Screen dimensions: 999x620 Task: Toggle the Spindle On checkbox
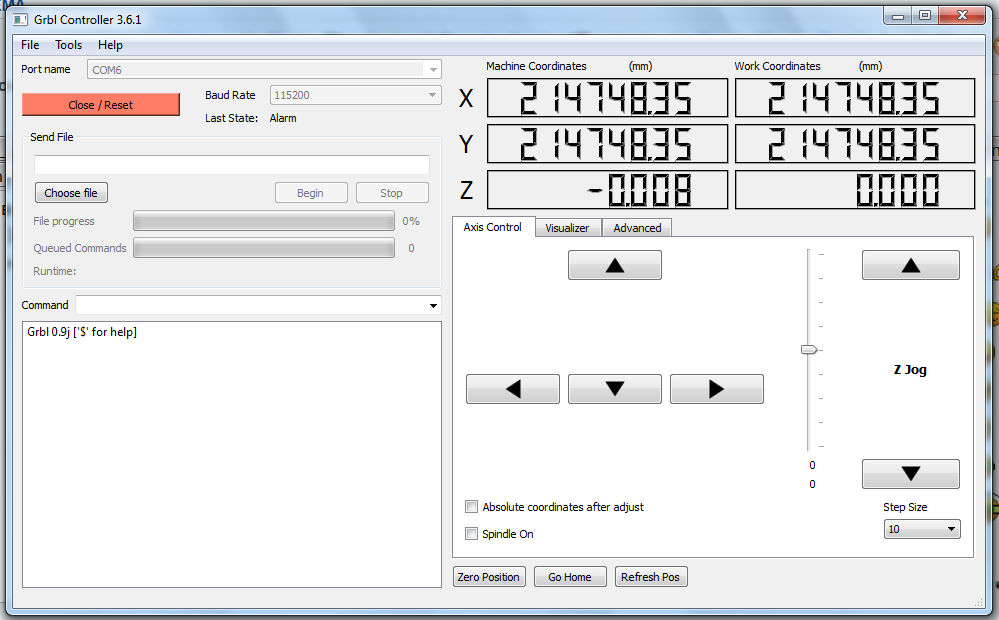pos(471,533)
